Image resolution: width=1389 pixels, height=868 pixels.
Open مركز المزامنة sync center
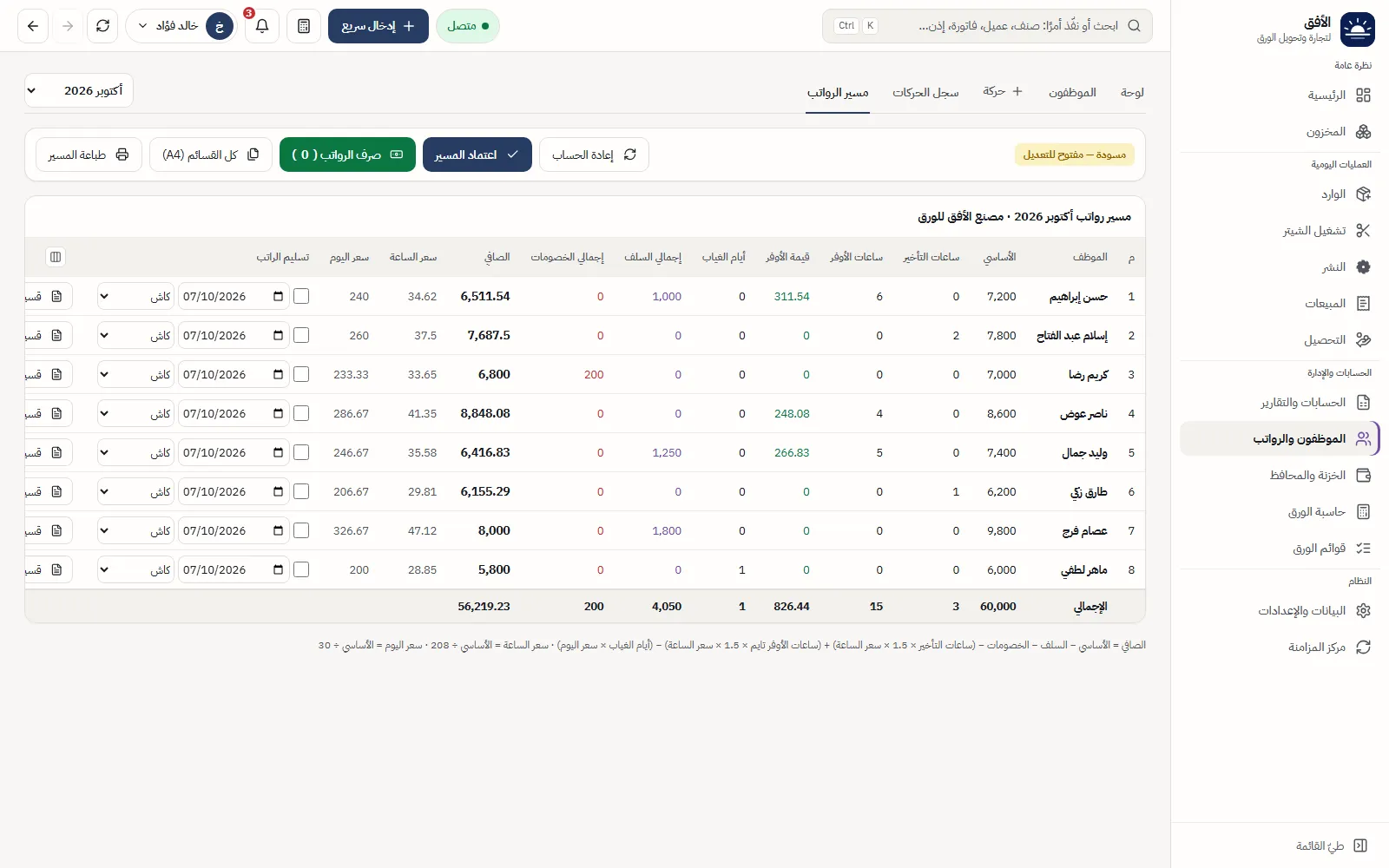(x=1280, y=648)
